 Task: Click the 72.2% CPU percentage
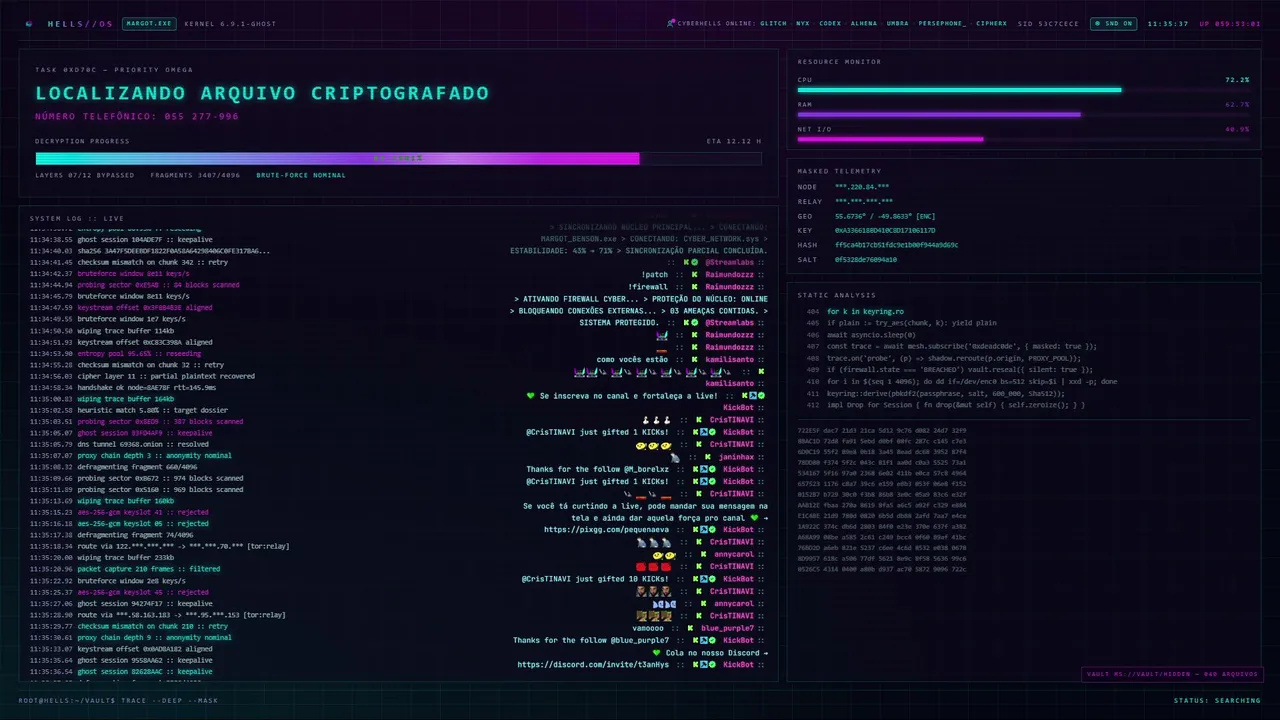1237,79
